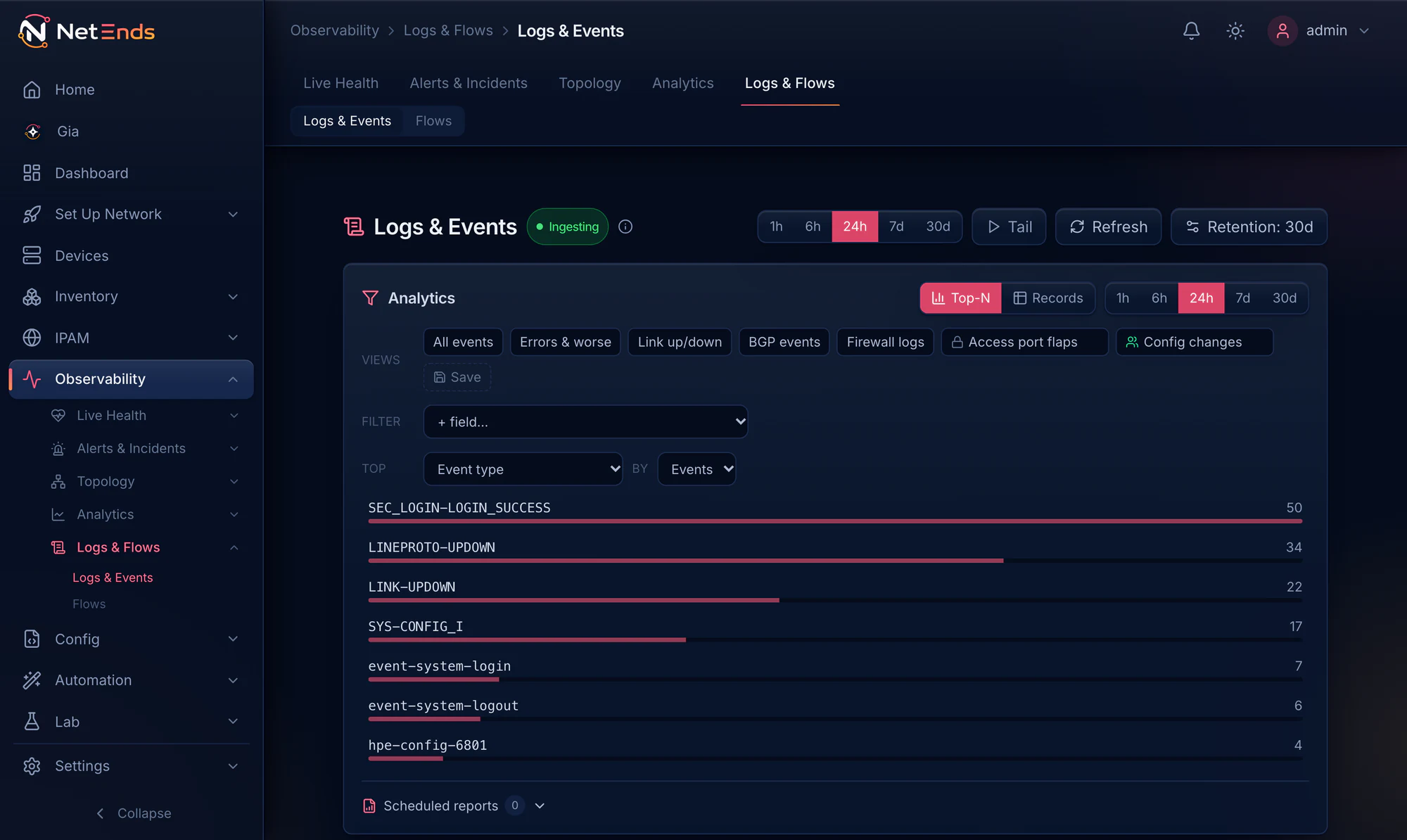1407x840 pixels.
Task: Click the Tail button
Action: [x=1009, y=227]
